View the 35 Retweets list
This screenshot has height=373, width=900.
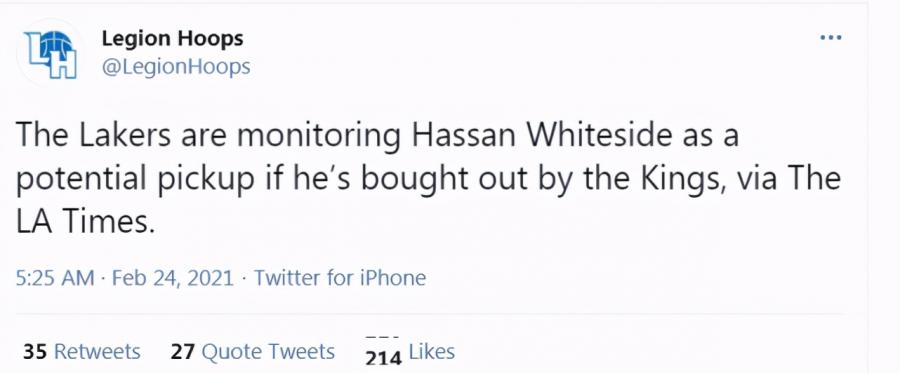pyautogui.click(x=82, y=351)
